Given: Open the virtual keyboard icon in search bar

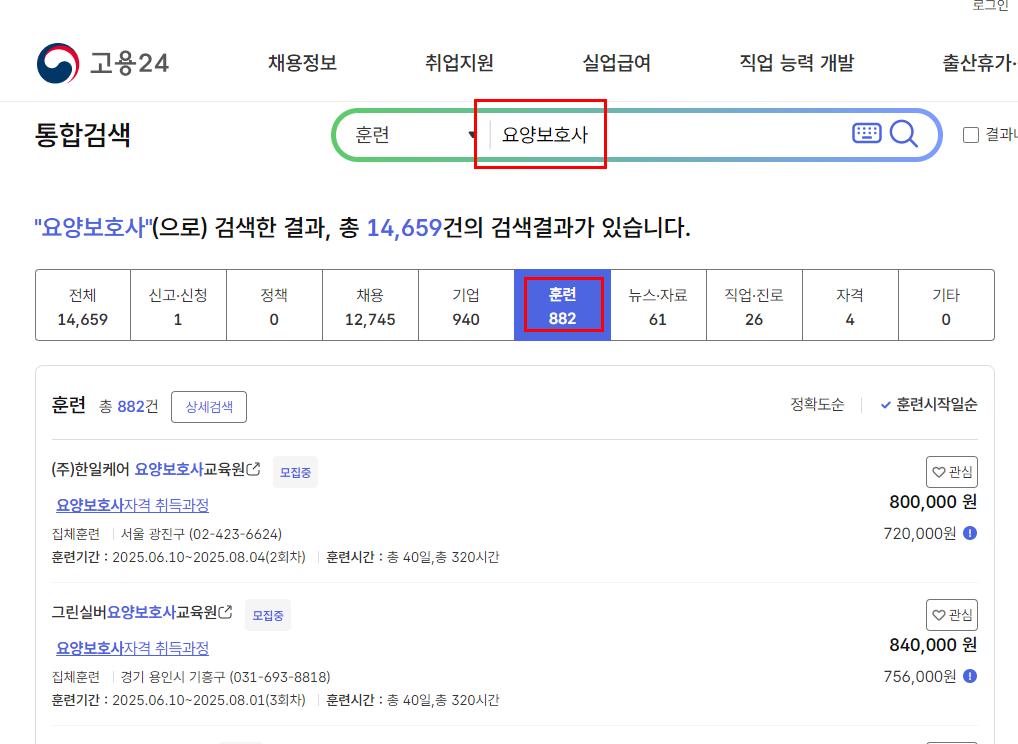Looking at the screenshot, I should [866, 133].
